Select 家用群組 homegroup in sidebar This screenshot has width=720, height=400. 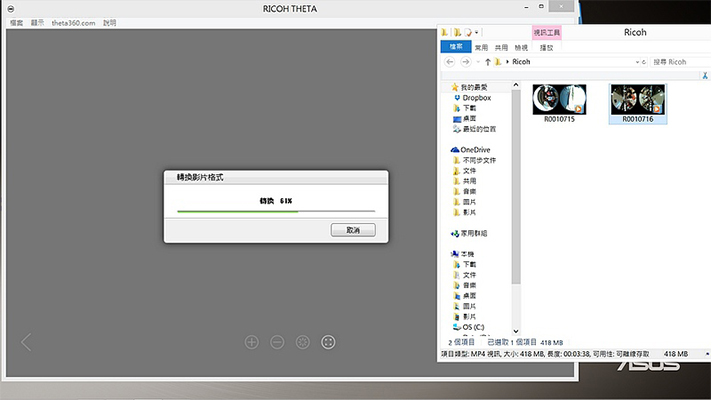(473, 233)
